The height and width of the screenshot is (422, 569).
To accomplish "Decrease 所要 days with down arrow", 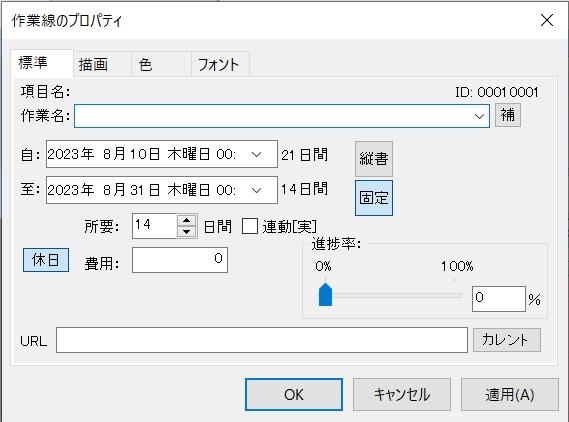I will point(187,232).
